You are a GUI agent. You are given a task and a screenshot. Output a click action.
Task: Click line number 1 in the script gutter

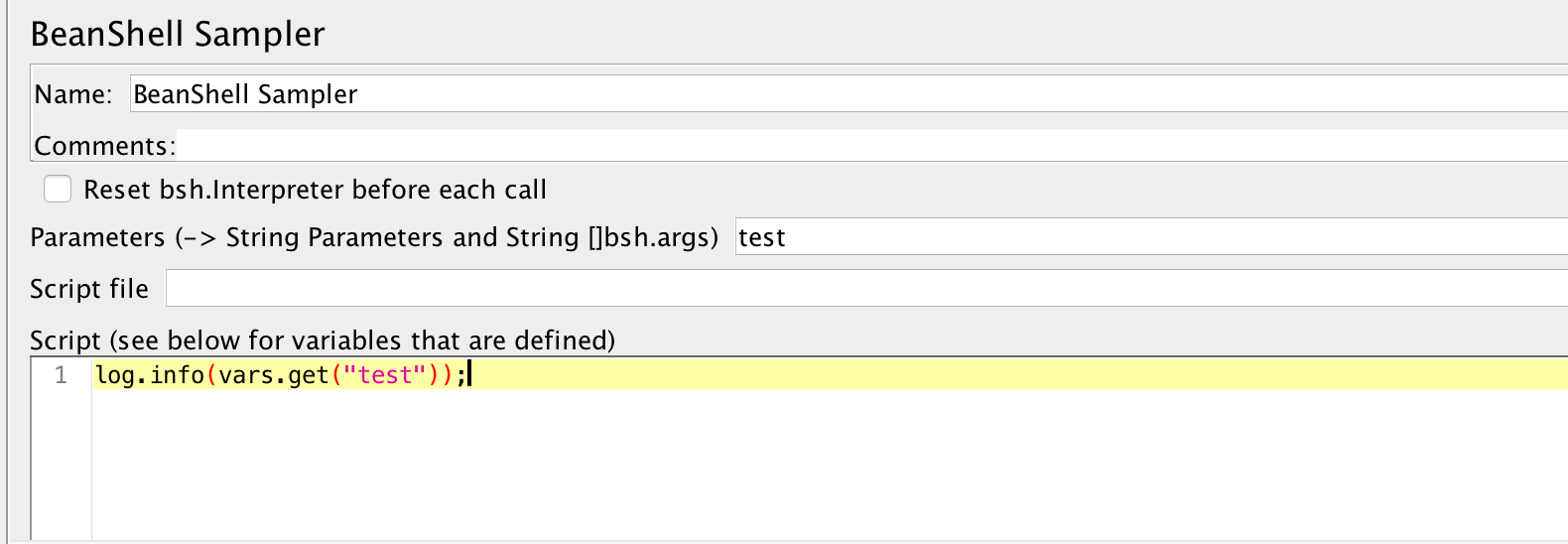click(x=62, y=375)
